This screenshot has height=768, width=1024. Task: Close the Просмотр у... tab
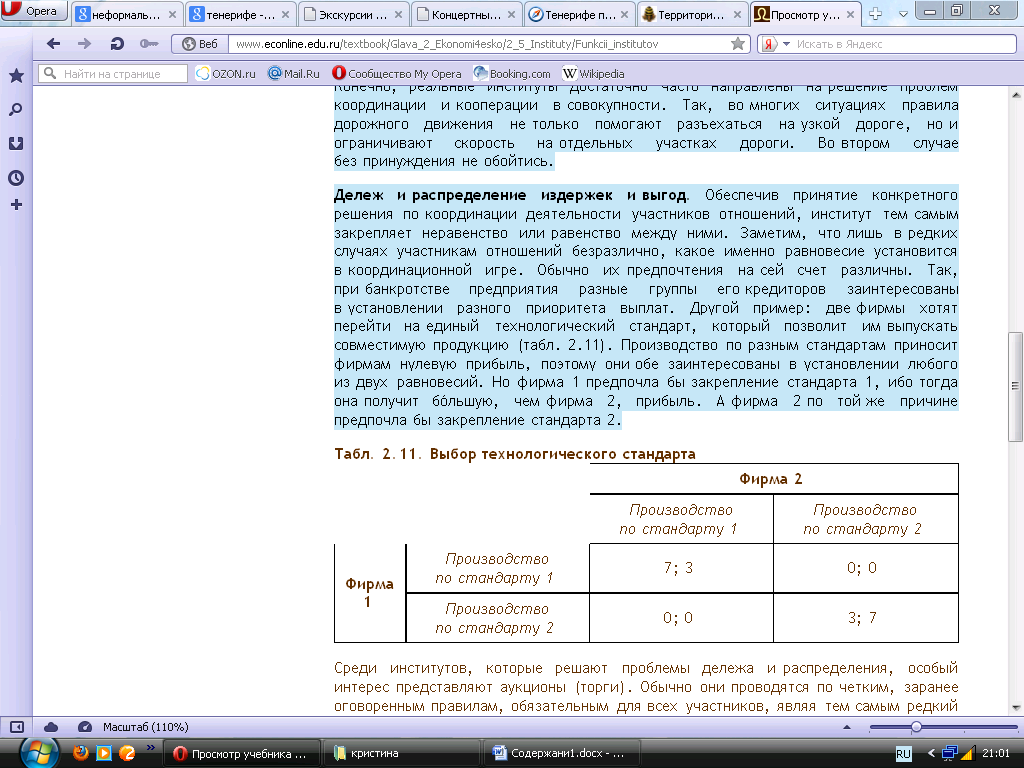tap(850, 14)
